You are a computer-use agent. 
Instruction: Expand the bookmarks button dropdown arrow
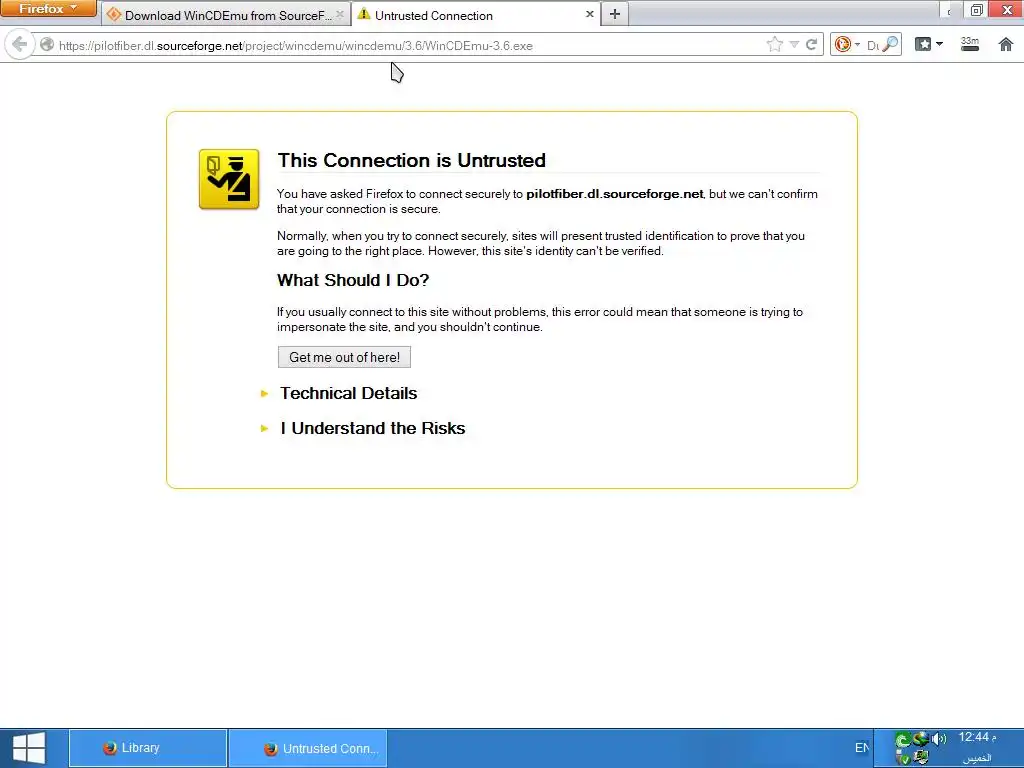(939, 44)
